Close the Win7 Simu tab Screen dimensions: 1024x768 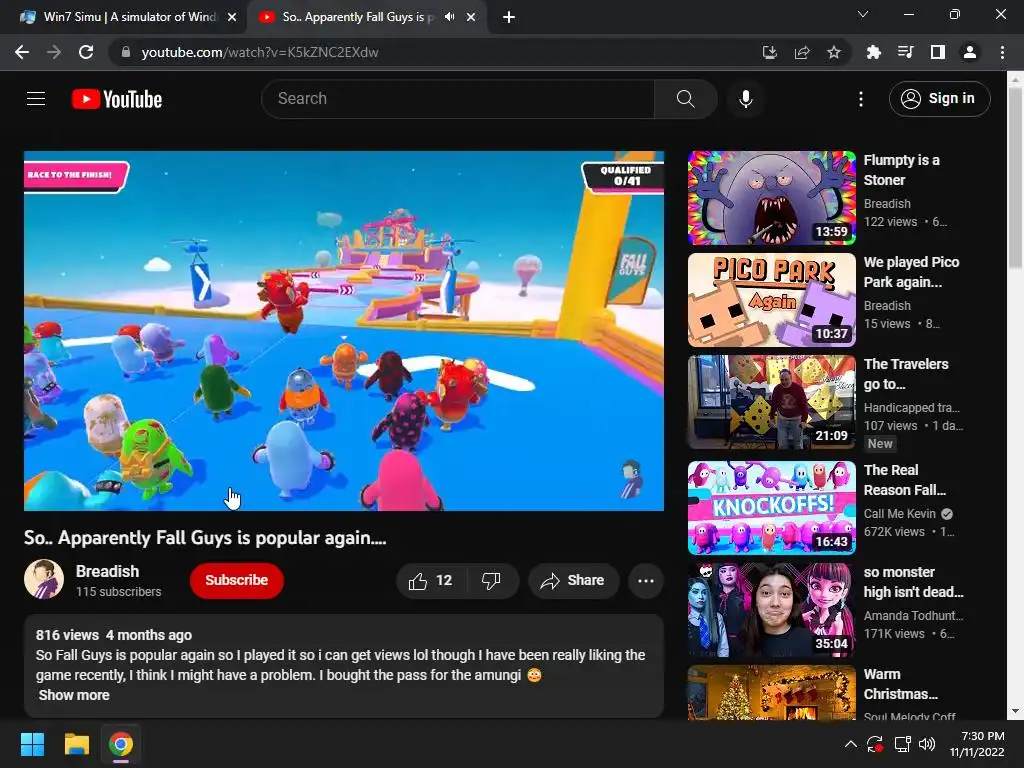coord(232,17)
